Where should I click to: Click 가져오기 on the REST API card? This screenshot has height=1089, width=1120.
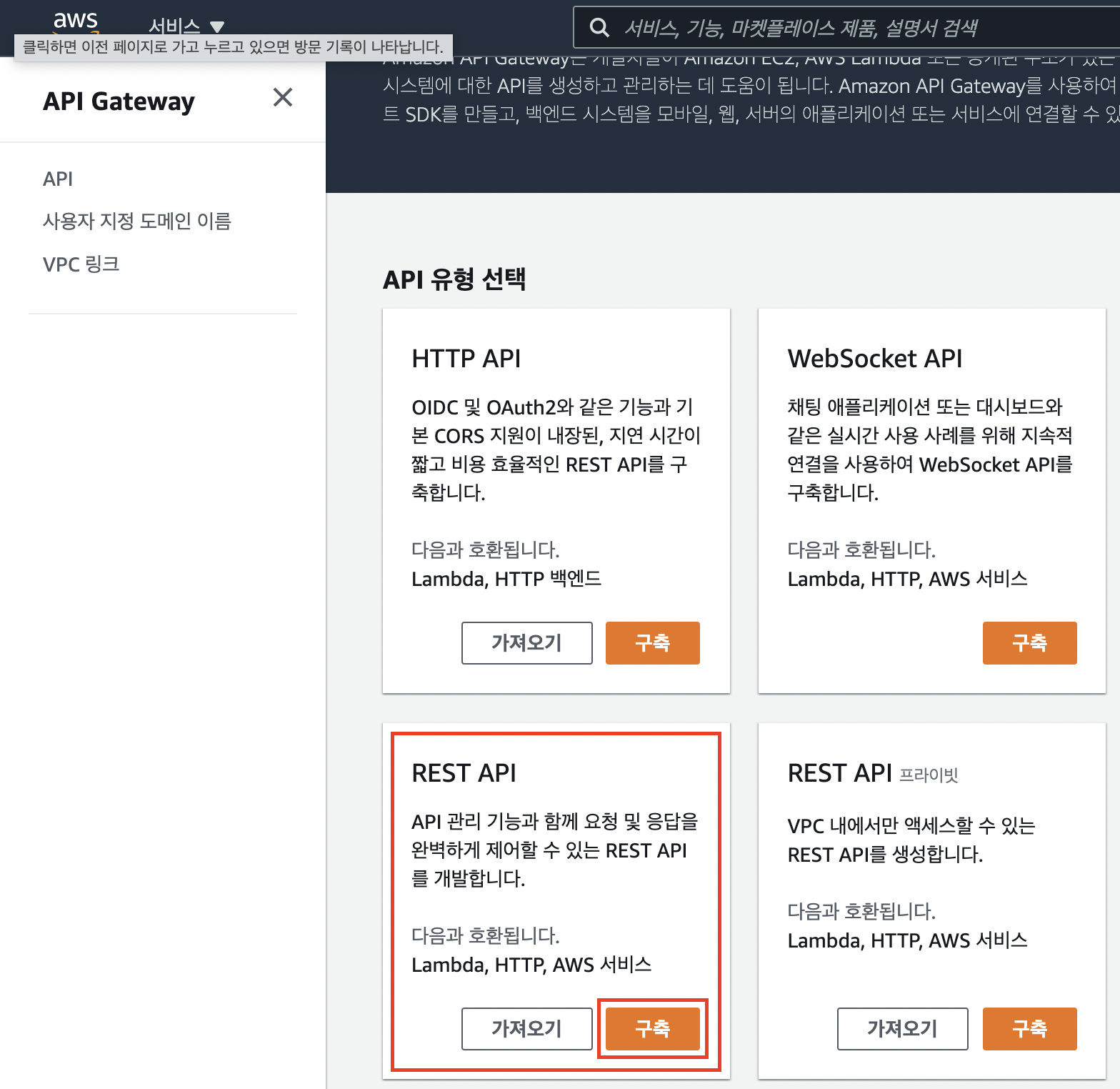point(526,1029)
